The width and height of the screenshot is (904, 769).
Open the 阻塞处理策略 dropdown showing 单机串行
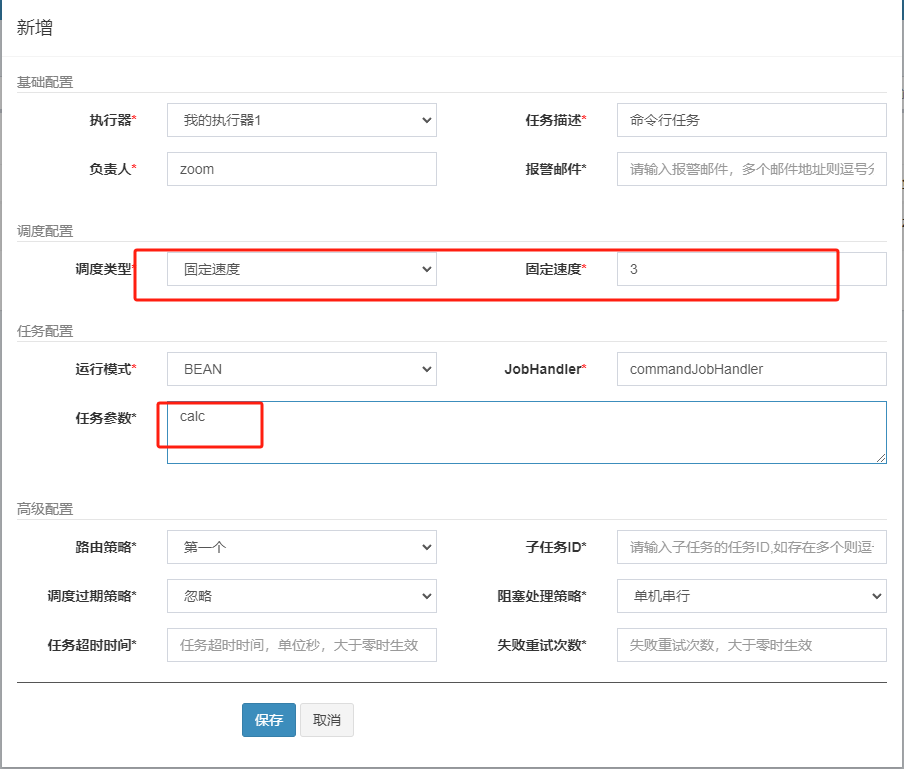(x=750, y=596)
